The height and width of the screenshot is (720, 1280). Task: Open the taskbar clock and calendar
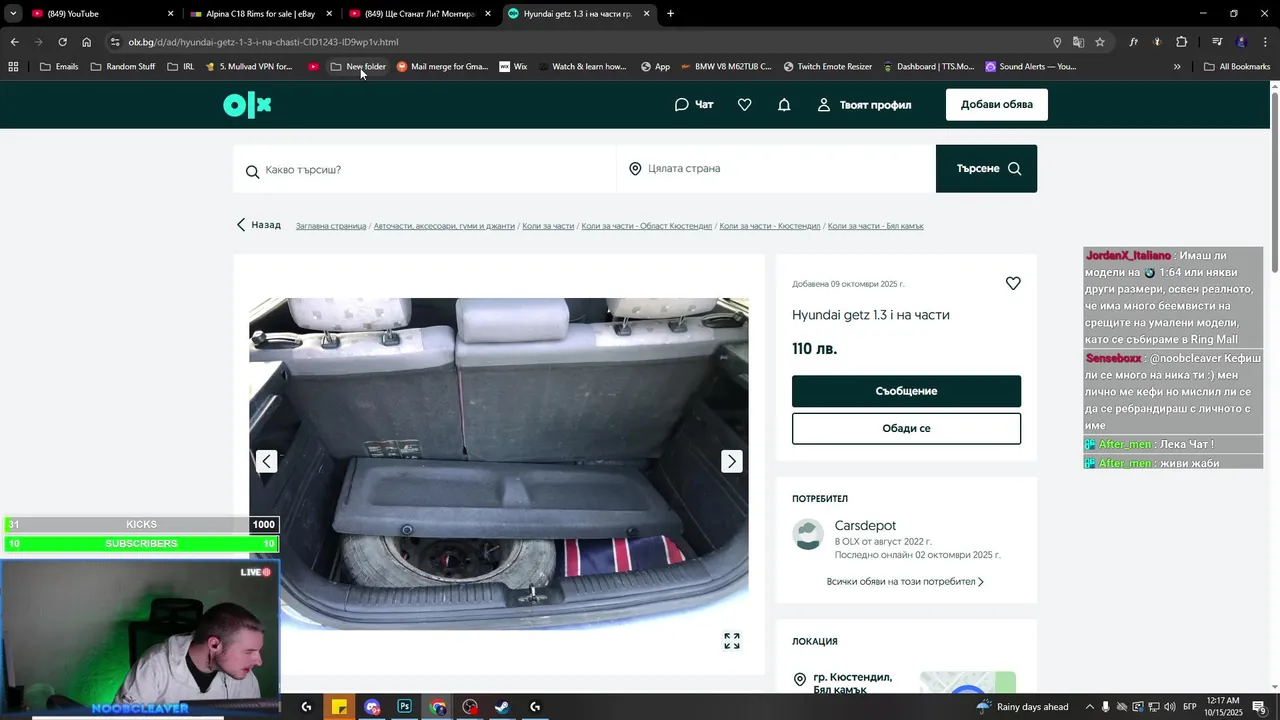pyautogui.click(x=1224, y=707)
